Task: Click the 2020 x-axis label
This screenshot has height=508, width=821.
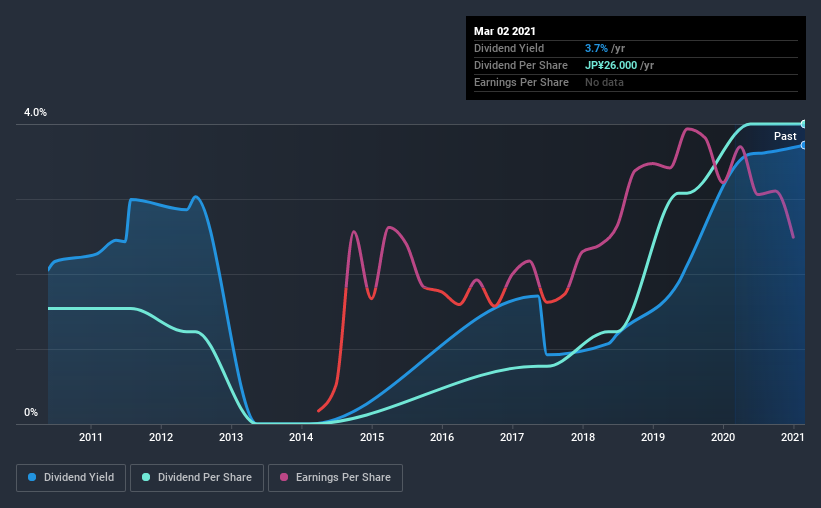Action: (x=723, y=437)
